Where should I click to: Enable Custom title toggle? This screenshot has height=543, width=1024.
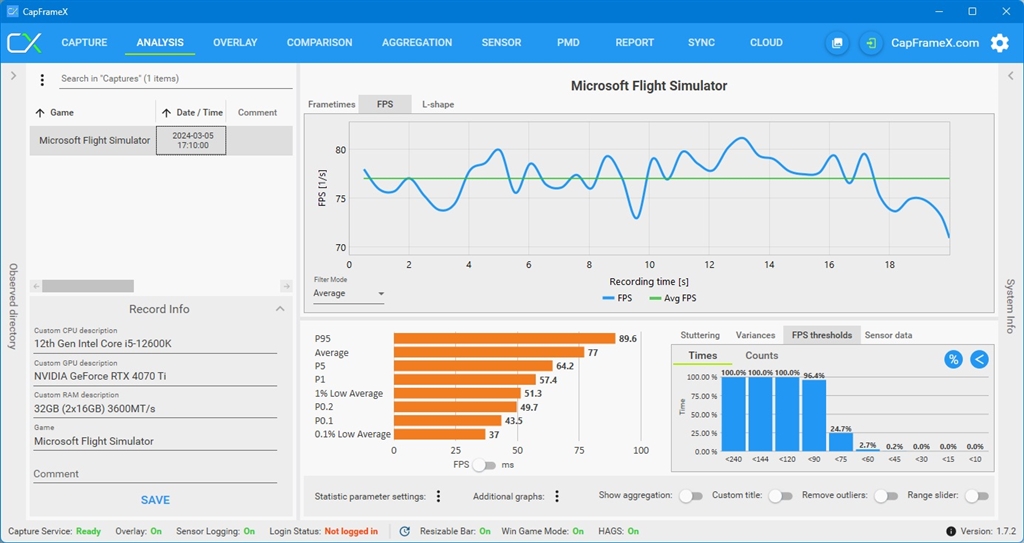[x=780, y=496]
